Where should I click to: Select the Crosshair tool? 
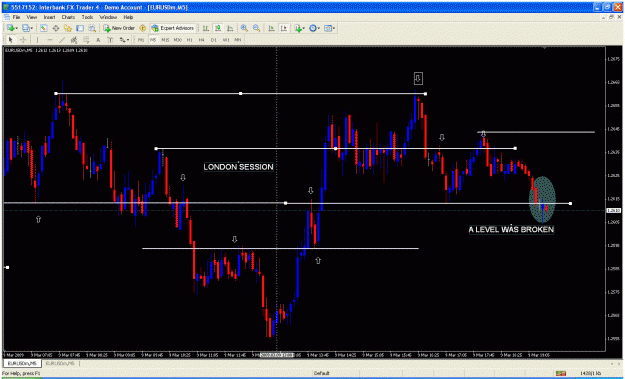[23, 40]
